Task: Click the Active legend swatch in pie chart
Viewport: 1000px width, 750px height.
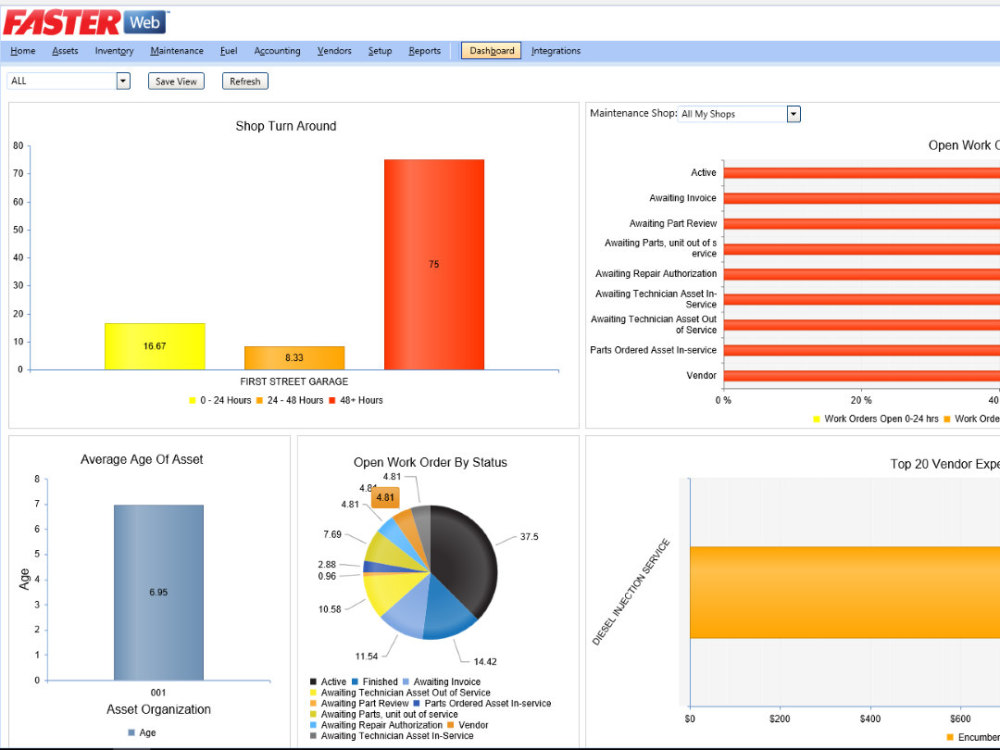Action: pos(313,682)
